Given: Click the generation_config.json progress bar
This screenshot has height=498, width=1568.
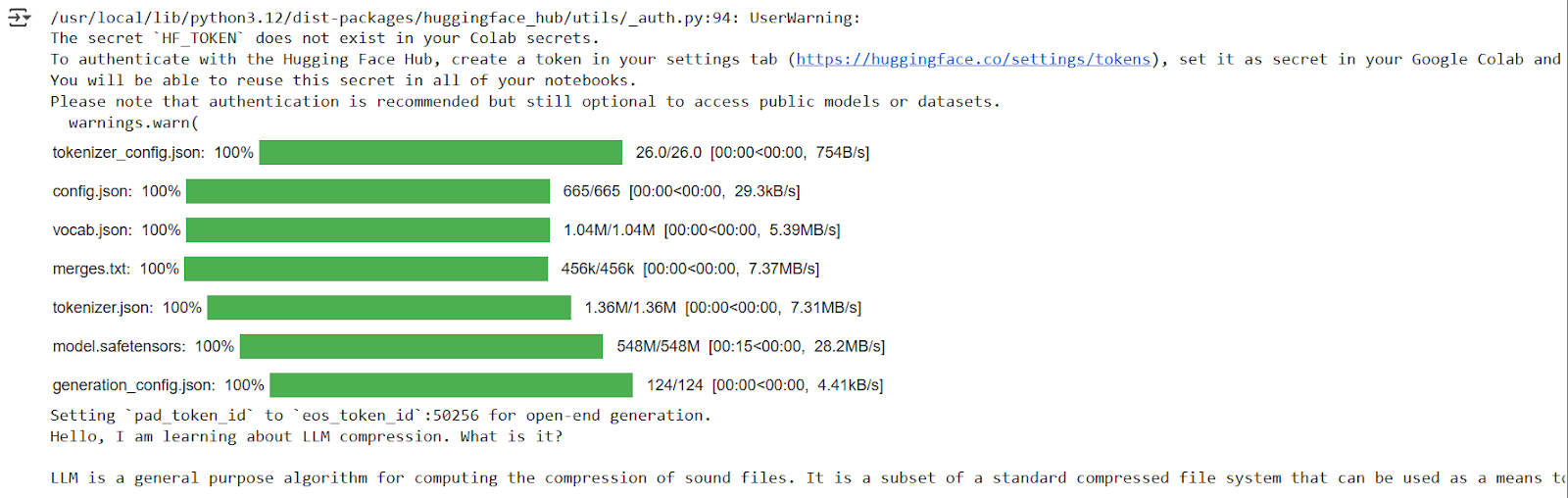Looking at the screenshot, I should [451, 385].
